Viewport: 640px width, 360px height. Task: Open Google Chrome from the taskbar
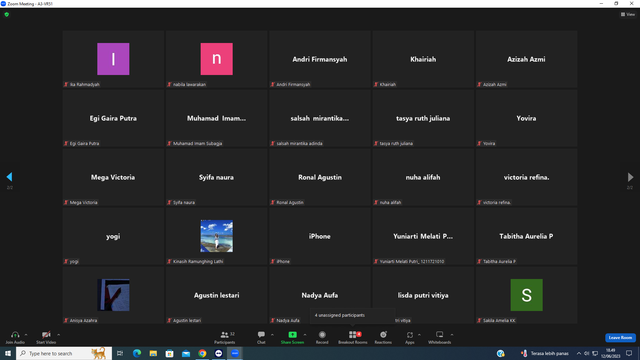click(202, 353)
